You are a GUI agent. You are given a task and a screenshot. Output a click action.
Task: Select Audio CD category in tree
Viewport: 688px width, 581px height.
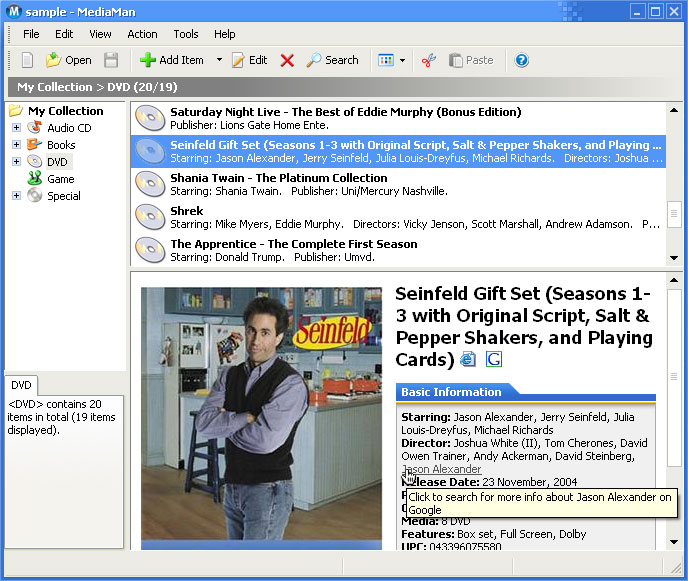[69, 128]
